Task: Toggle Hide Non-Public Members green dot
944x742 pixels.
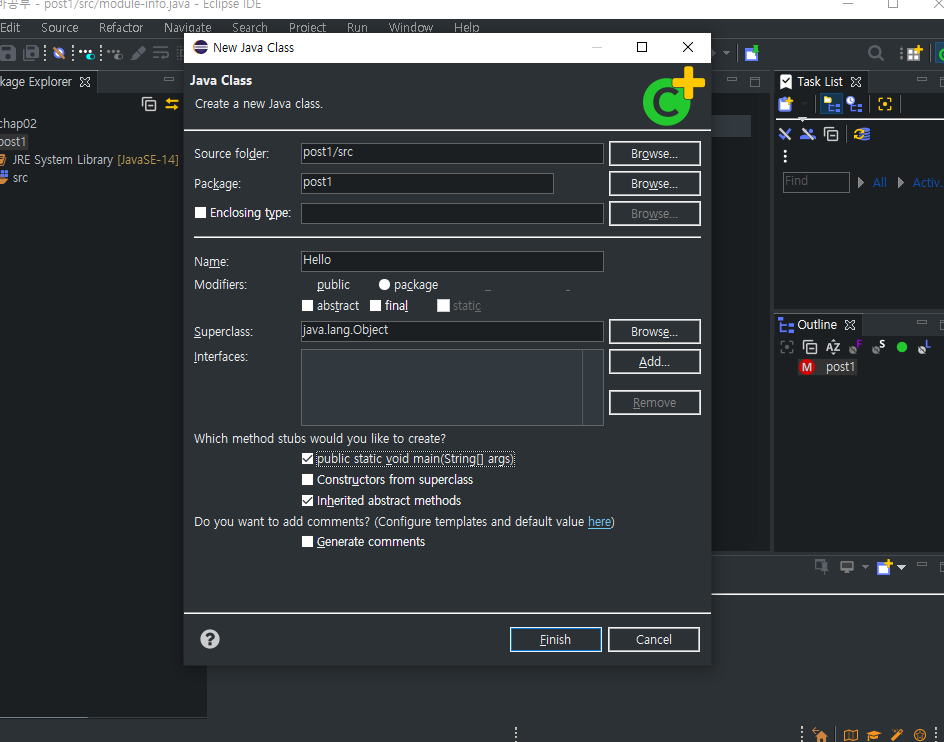Action: (902, 347)
